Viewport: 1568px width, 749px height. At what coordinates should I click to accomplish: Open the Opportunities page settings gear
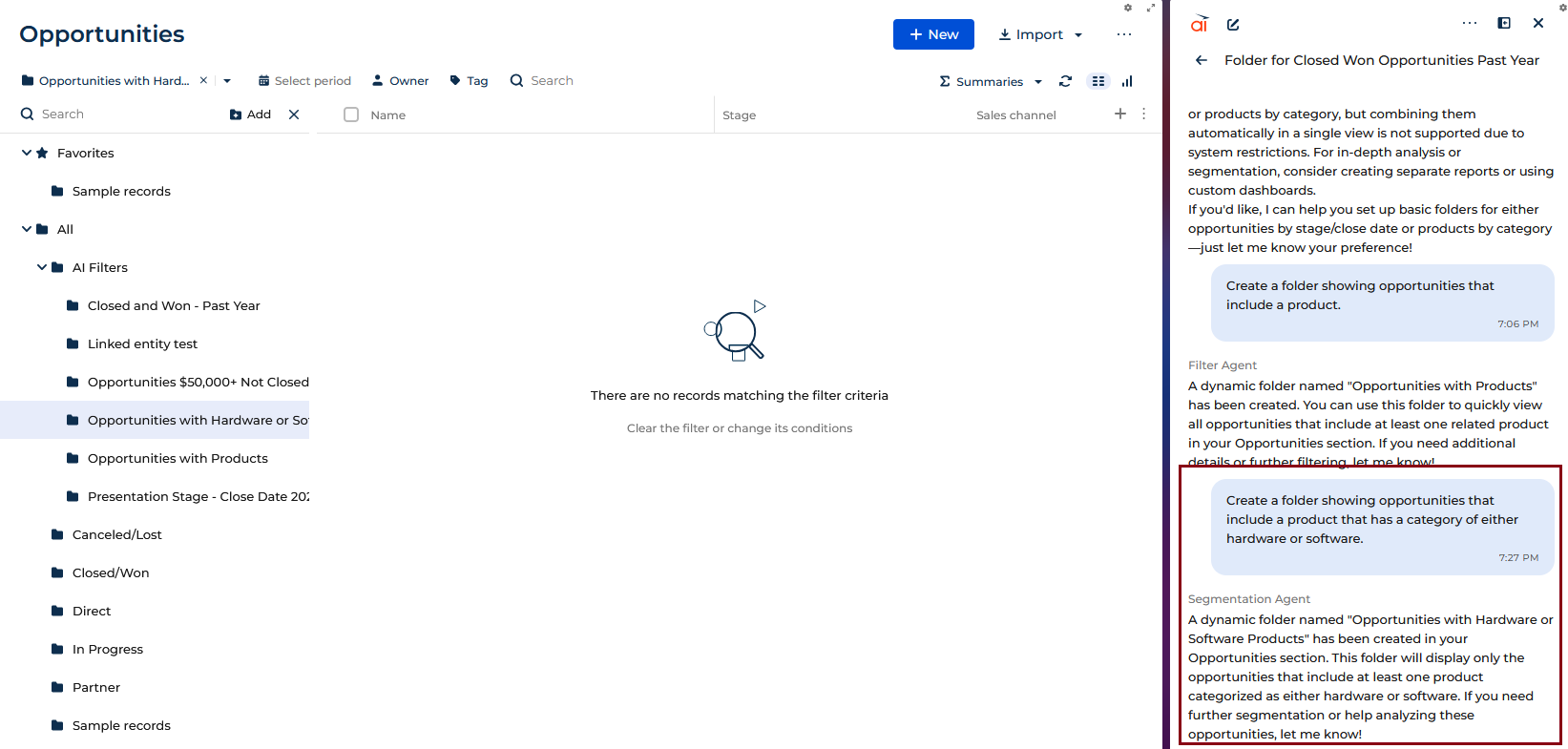(x=1128, y=8)
